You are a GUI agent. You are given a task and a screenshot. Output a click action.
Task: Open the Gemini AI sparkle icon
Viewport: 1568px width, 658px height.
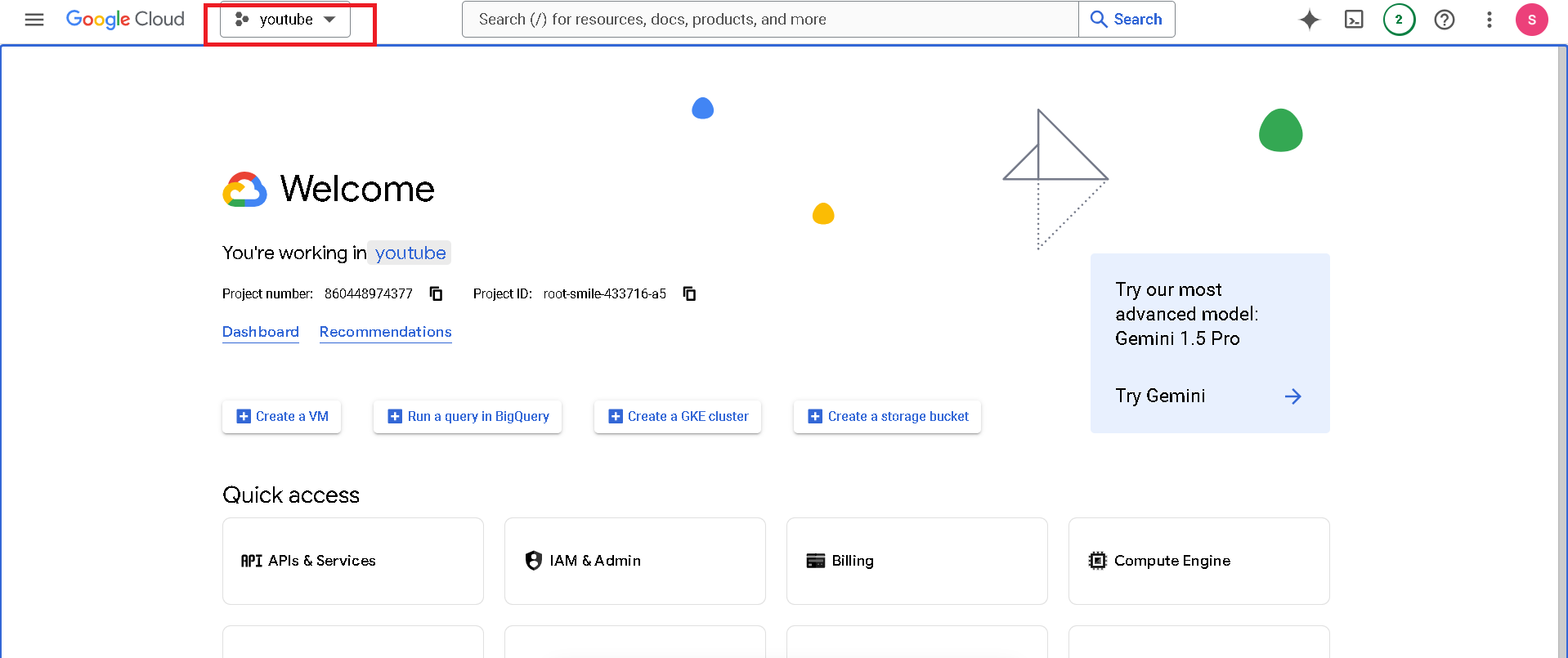point(1309,20)
